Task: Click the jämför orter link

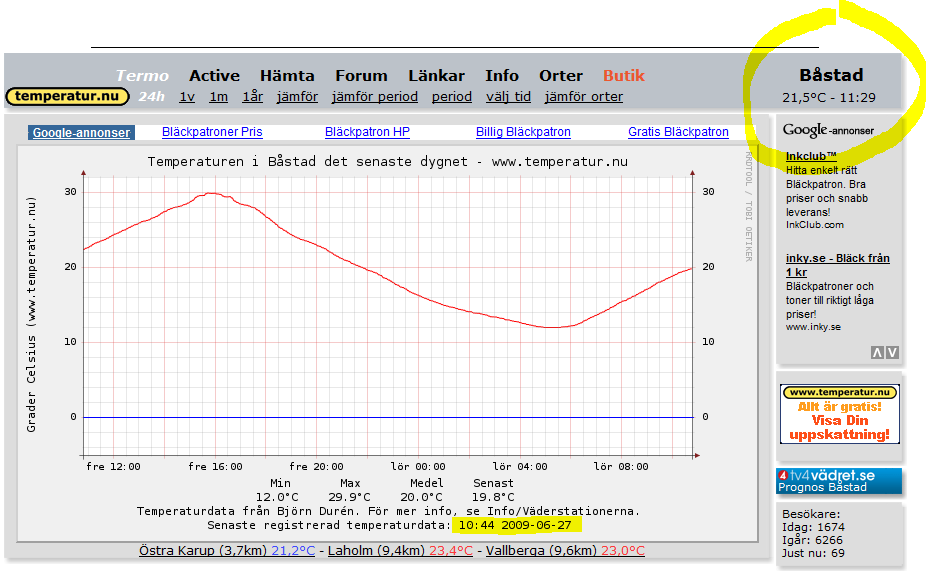Action: pyautogui.click(x=583, y=97)
